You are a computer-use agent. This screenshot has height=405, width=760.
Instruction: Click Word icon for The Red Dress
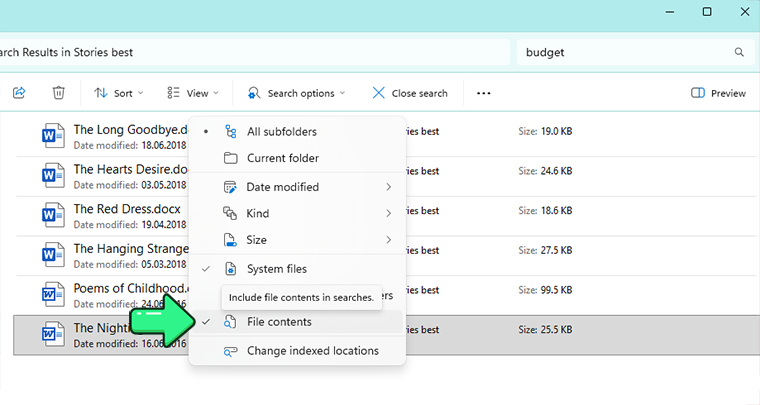[x=53, y=215]
